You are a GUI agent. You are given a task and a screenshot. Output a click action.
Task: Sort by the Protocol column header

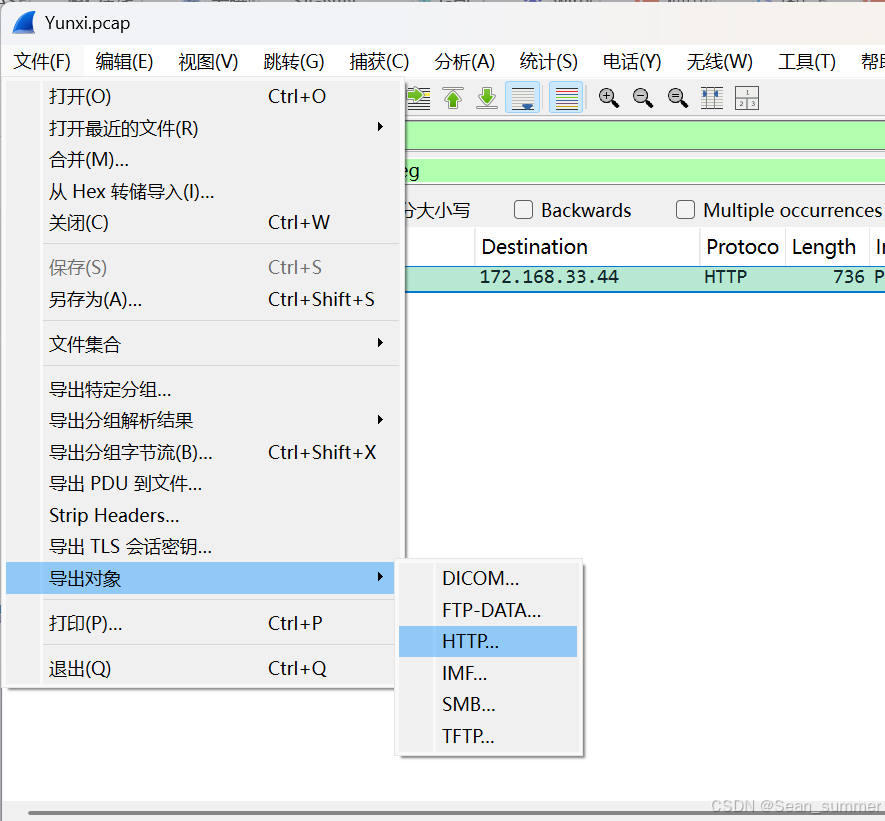coord(742,247)
